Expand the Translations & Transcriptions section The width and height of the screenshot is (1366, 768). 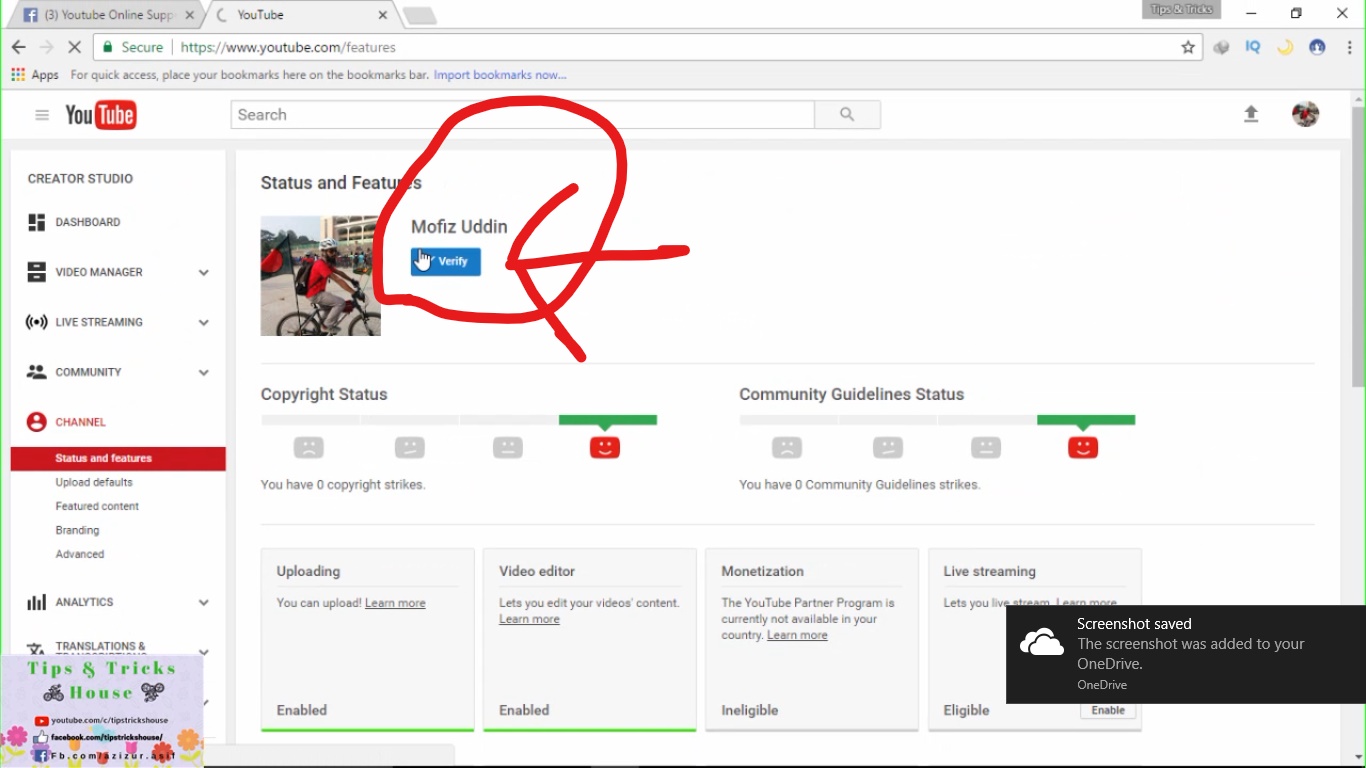(203, 651)
